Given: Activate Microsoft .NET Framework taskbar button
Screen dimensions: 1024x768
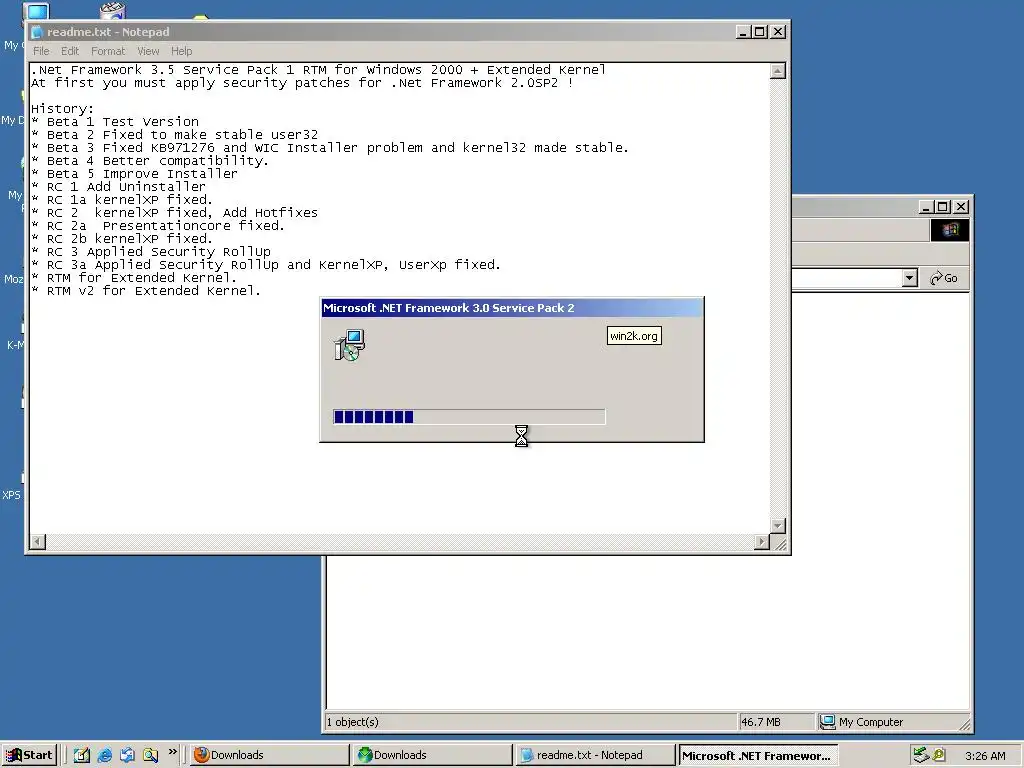Looking at the screenshot, I should tap(758, 755).
